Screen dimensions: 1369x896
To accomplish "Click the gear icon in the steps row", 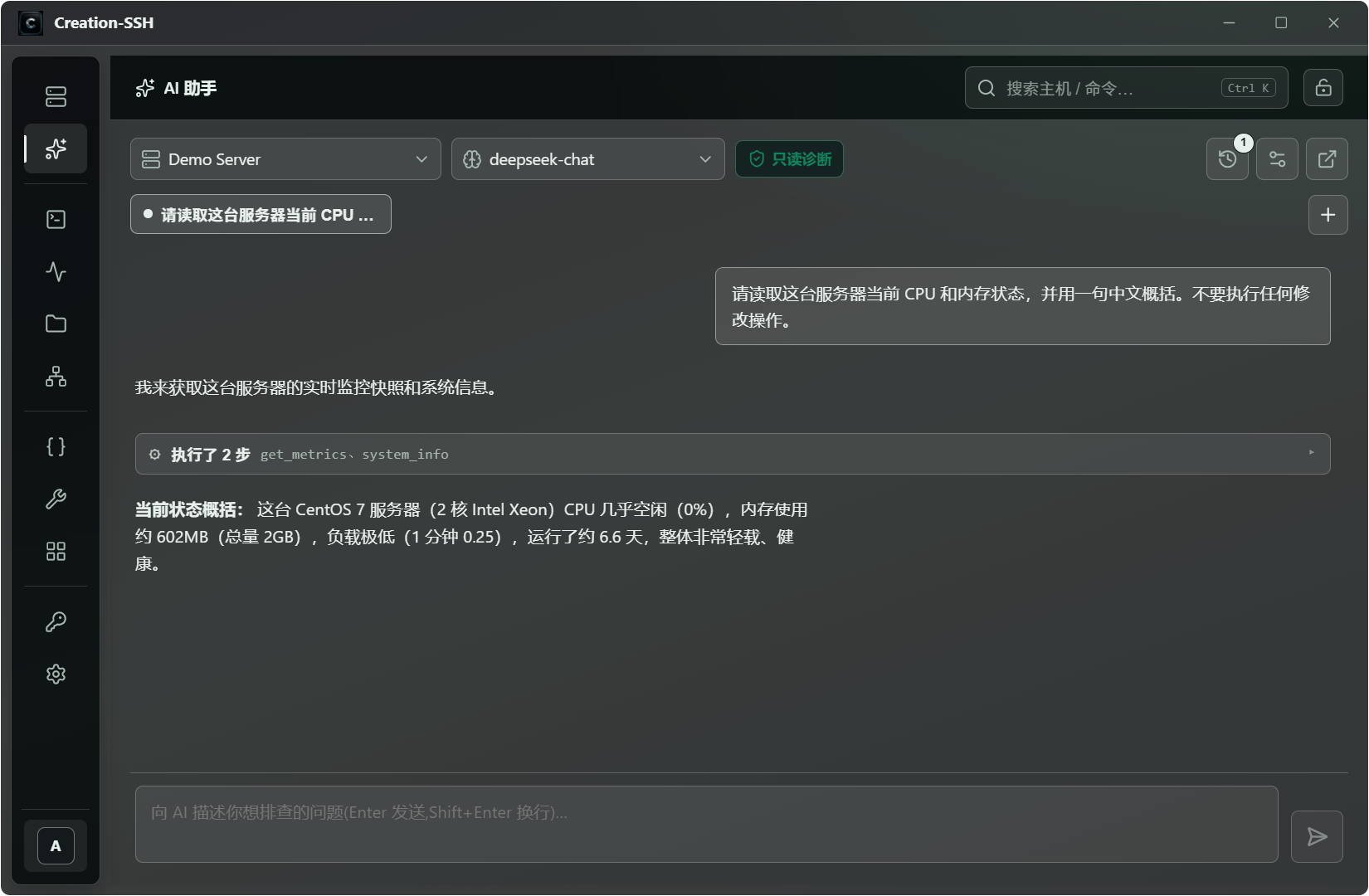I will (155, 454).
